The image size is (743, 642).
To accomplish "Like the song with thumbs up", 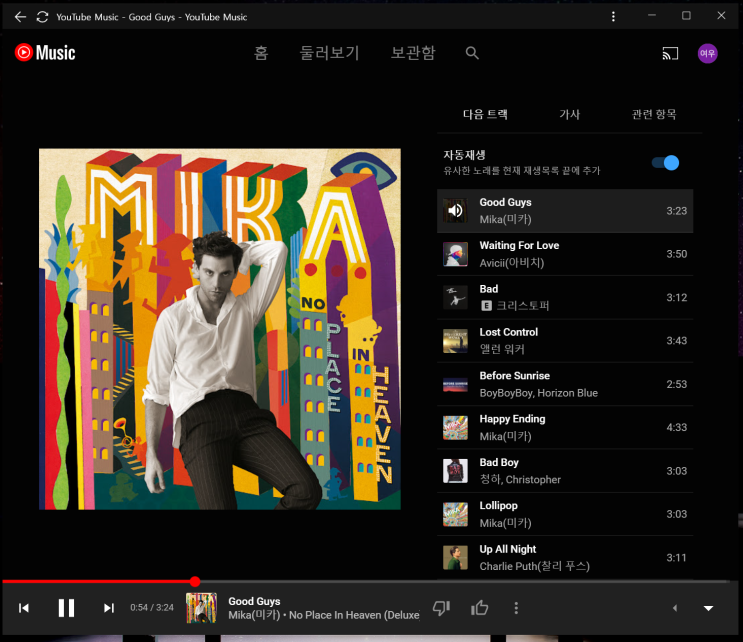I will coord(480,608).
